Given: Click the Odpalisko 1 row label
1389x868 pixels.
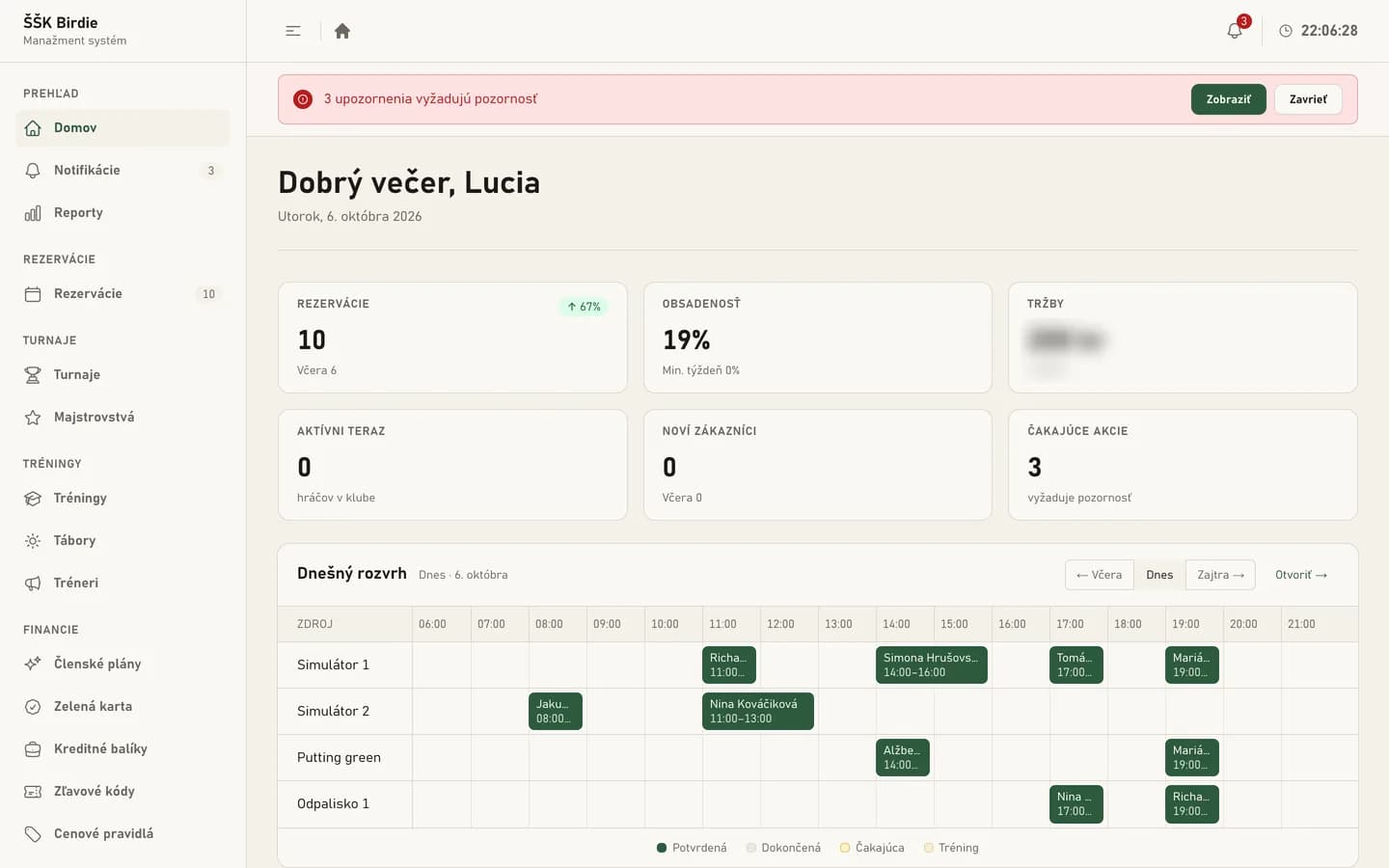Looking at the screenshot, I should click(x=333, y=803).
